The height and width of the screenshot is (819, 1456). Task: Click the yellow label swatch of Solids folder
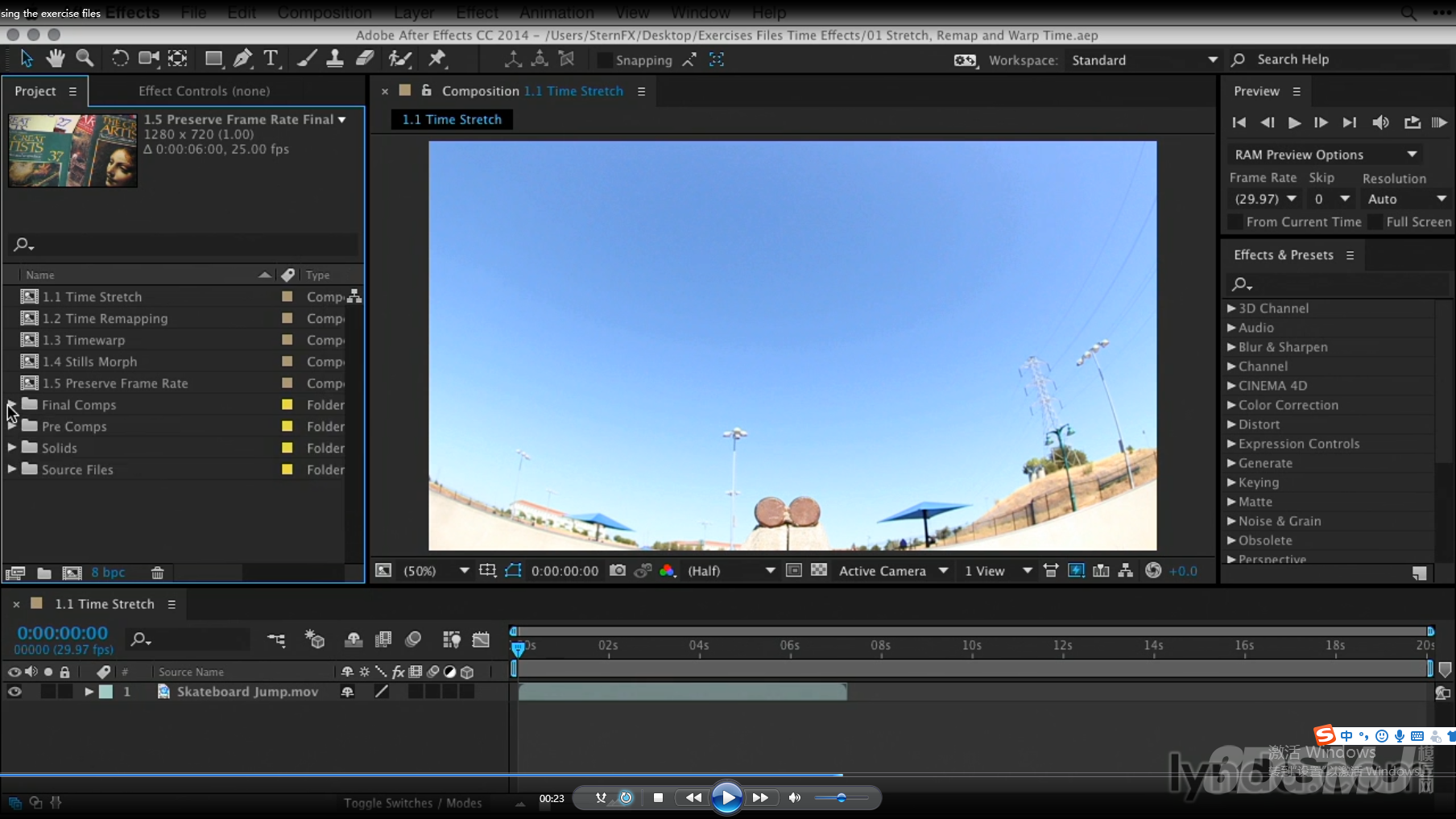(x=287, y=447)
